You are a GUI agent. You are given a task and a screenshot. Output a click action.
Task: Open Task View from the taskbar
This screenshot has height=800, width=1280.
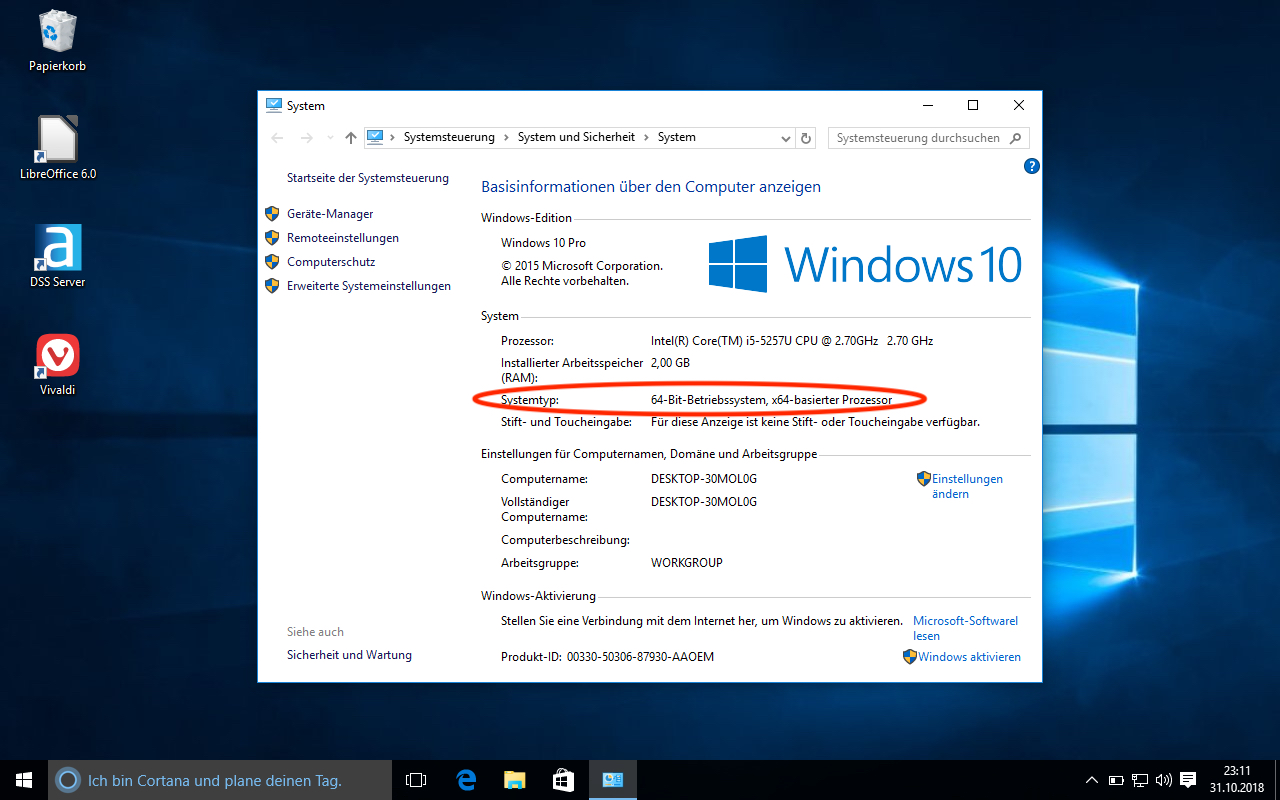416,780
